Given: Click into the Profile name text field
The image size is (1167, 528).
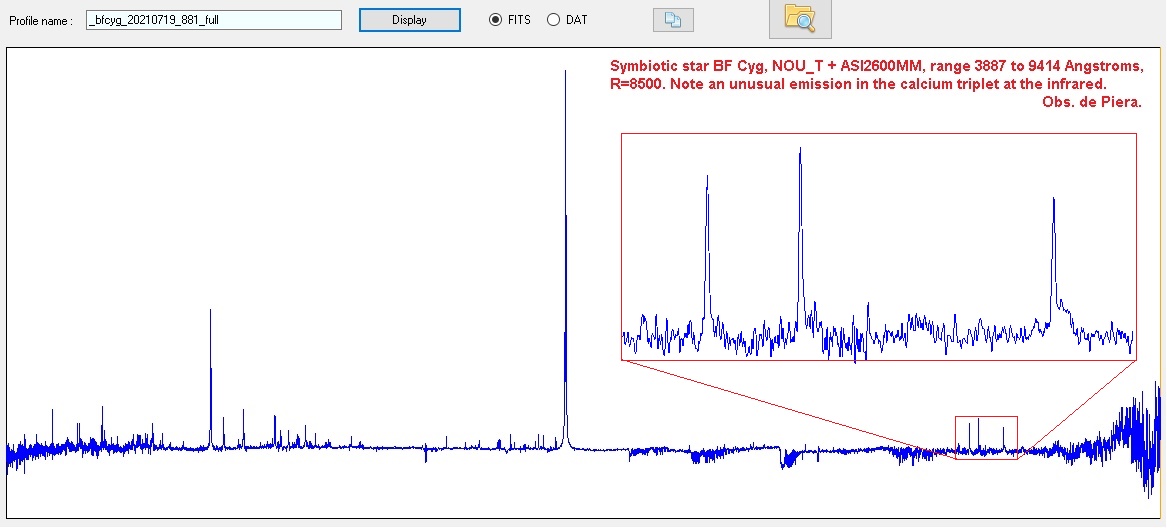Looking at the screenshot, I should point(213,20).
